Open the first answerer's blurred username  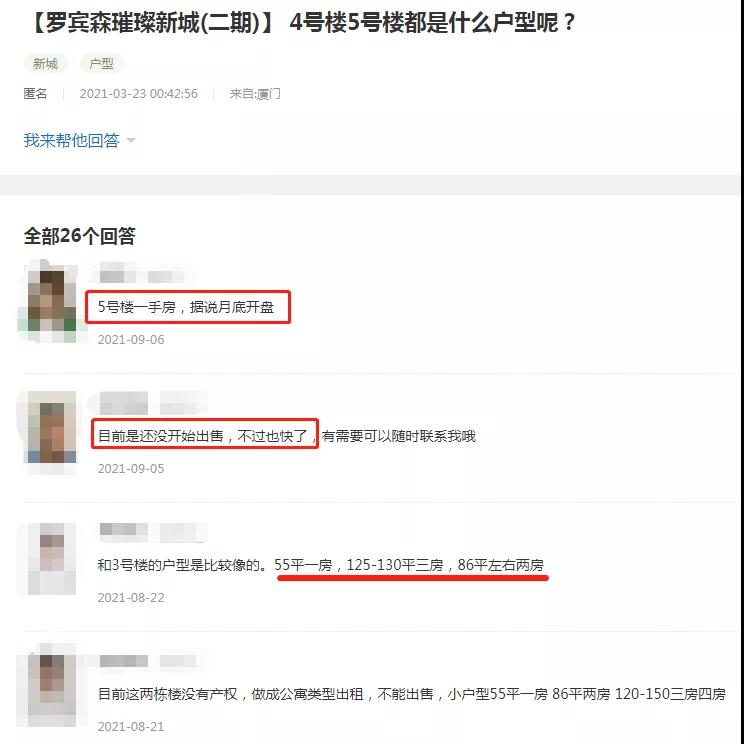tap(142, 274)
